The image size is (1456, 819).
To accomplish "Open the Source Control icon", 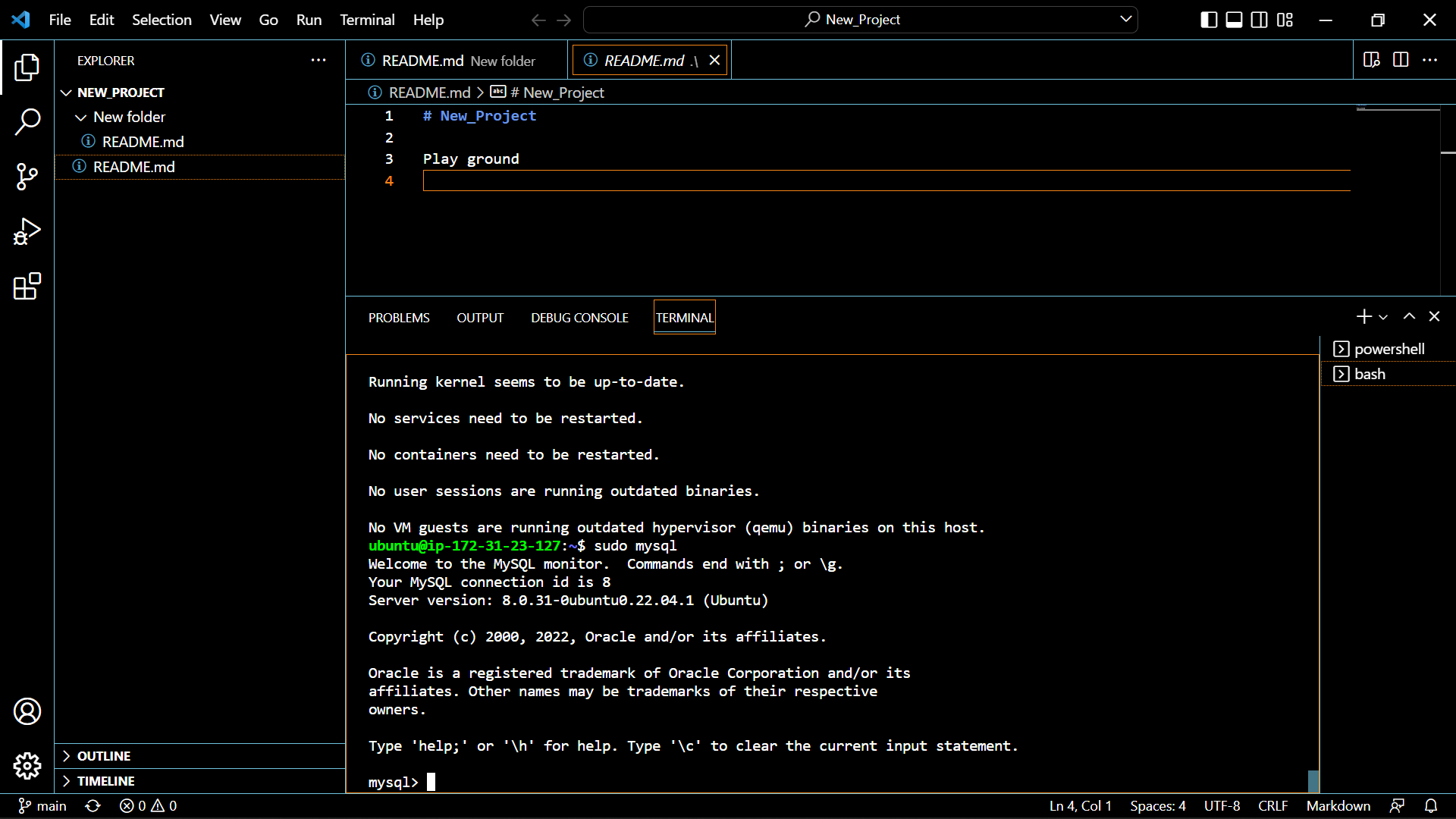I will click(27, 177).
